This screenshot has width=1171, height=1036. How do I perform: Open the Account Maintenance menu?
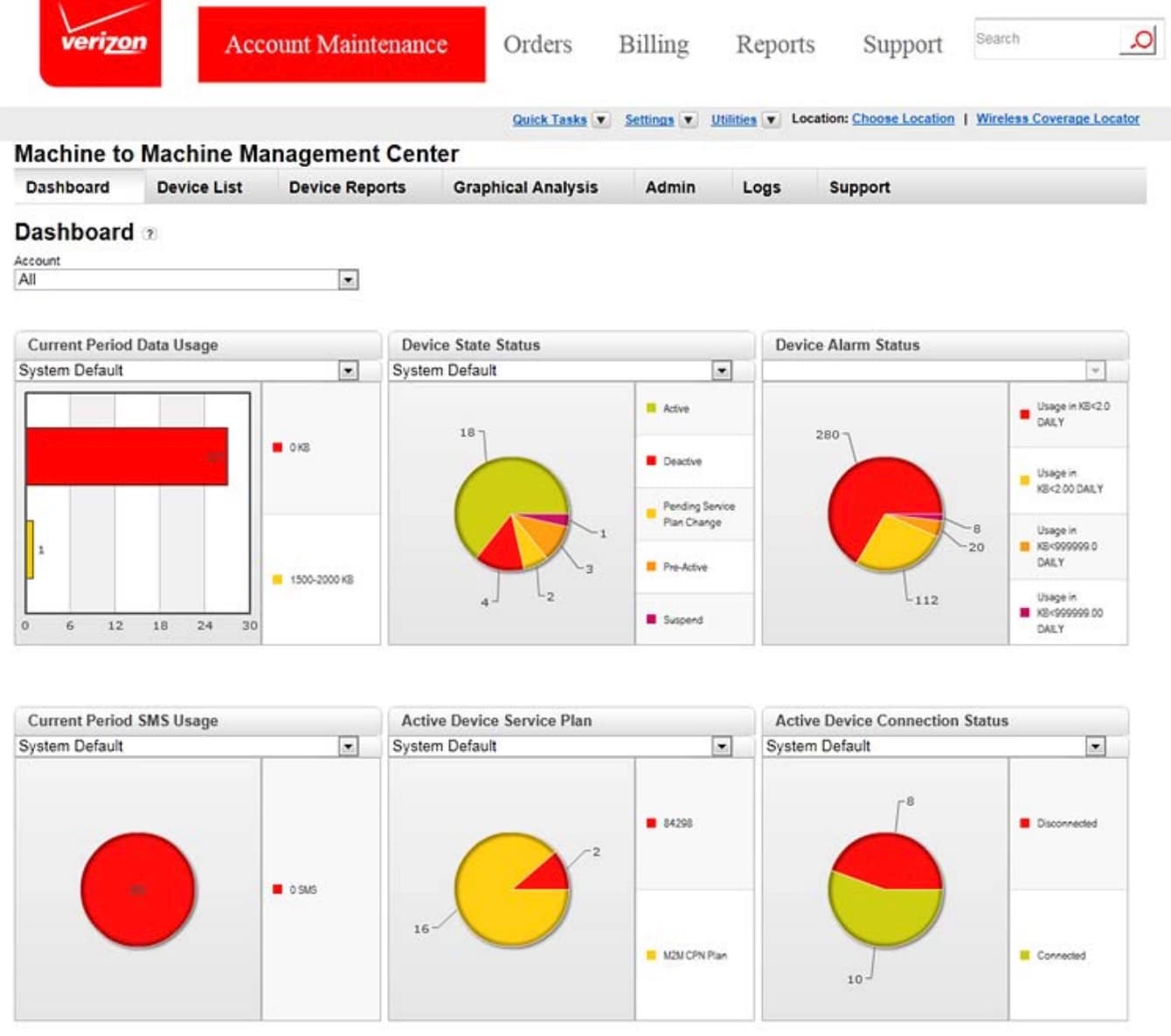coord(342,45)
